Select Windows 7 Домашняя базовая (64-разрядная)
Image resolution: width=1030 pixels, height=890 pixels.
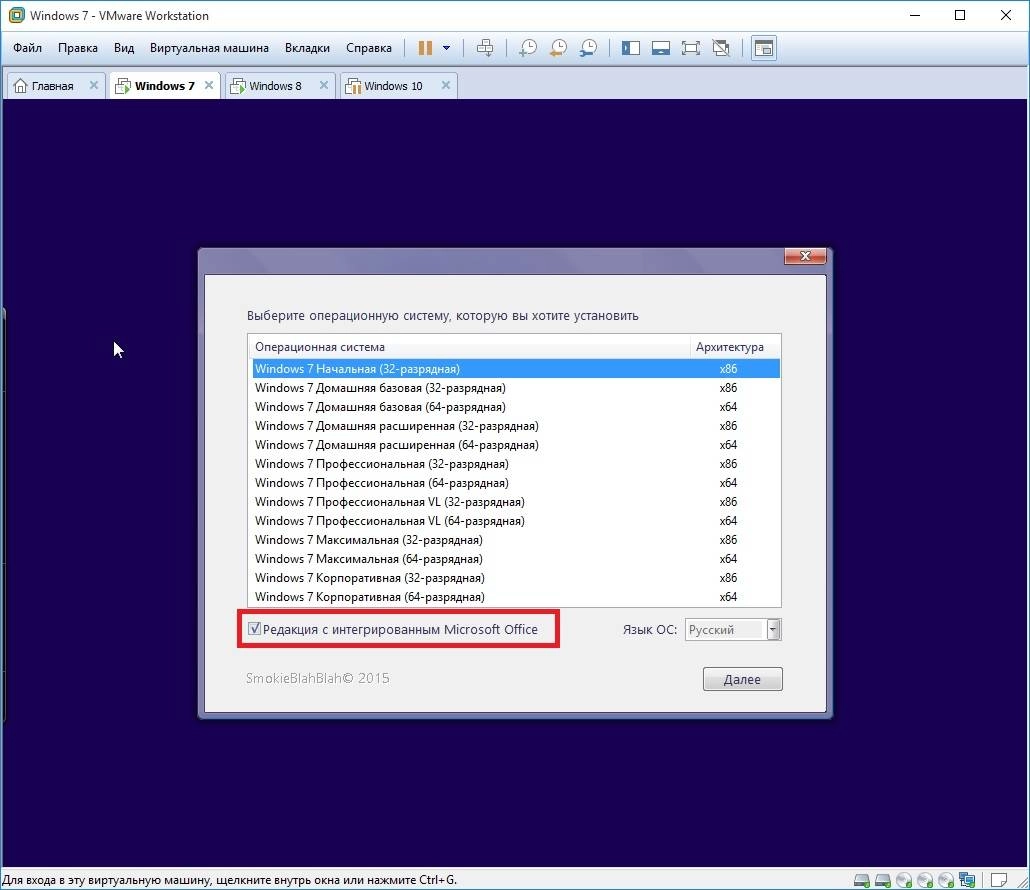516,407
